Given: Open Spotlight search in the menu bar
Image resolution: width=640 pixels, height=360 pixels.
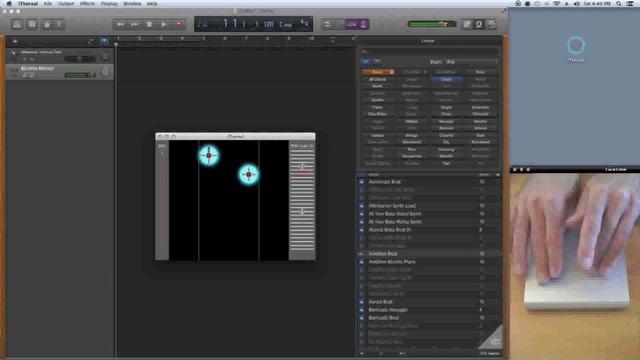Looking at the screenshot, I should pyautogui.click(x=619, y=4).
